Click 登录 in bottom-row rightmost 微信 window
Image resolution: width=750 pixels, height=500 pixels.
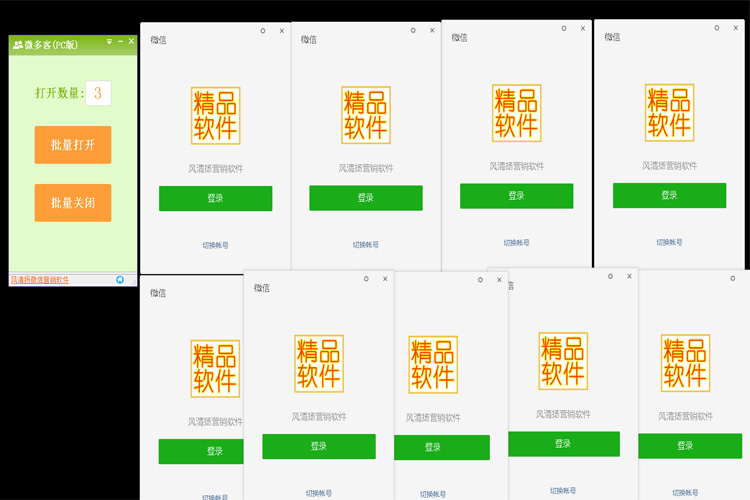click(690, 446)
